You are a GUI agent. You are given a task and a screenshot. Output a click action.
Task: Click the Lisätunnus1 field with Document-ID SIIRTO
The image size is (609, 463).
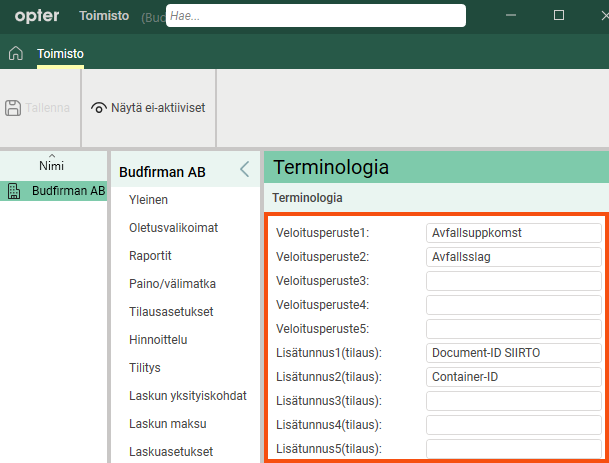(512, 353)
